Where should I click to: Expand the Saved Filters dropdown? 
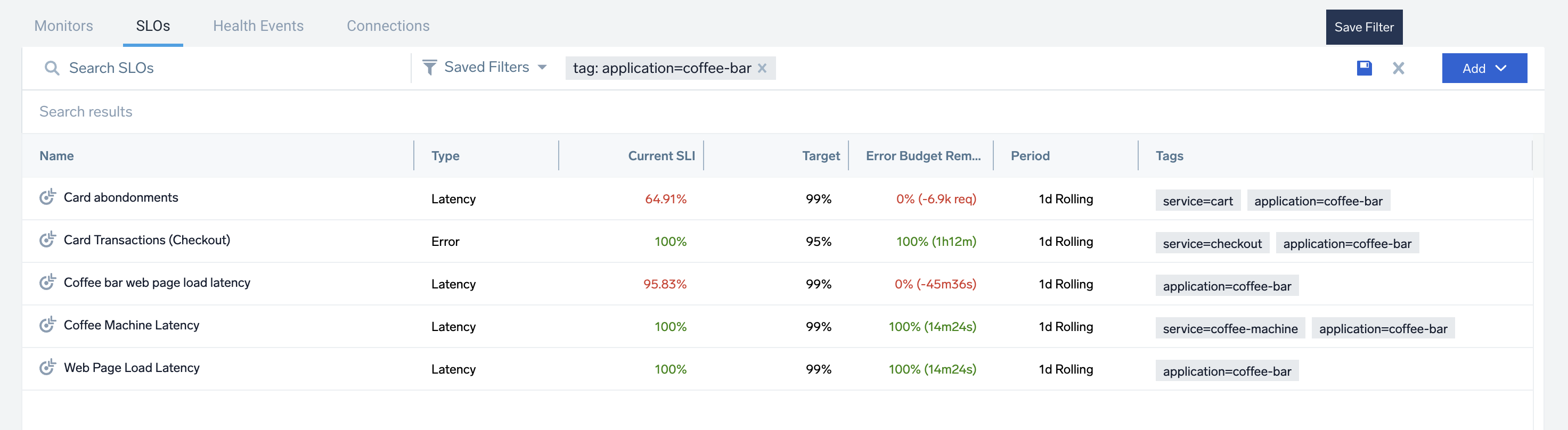[542, 68]
